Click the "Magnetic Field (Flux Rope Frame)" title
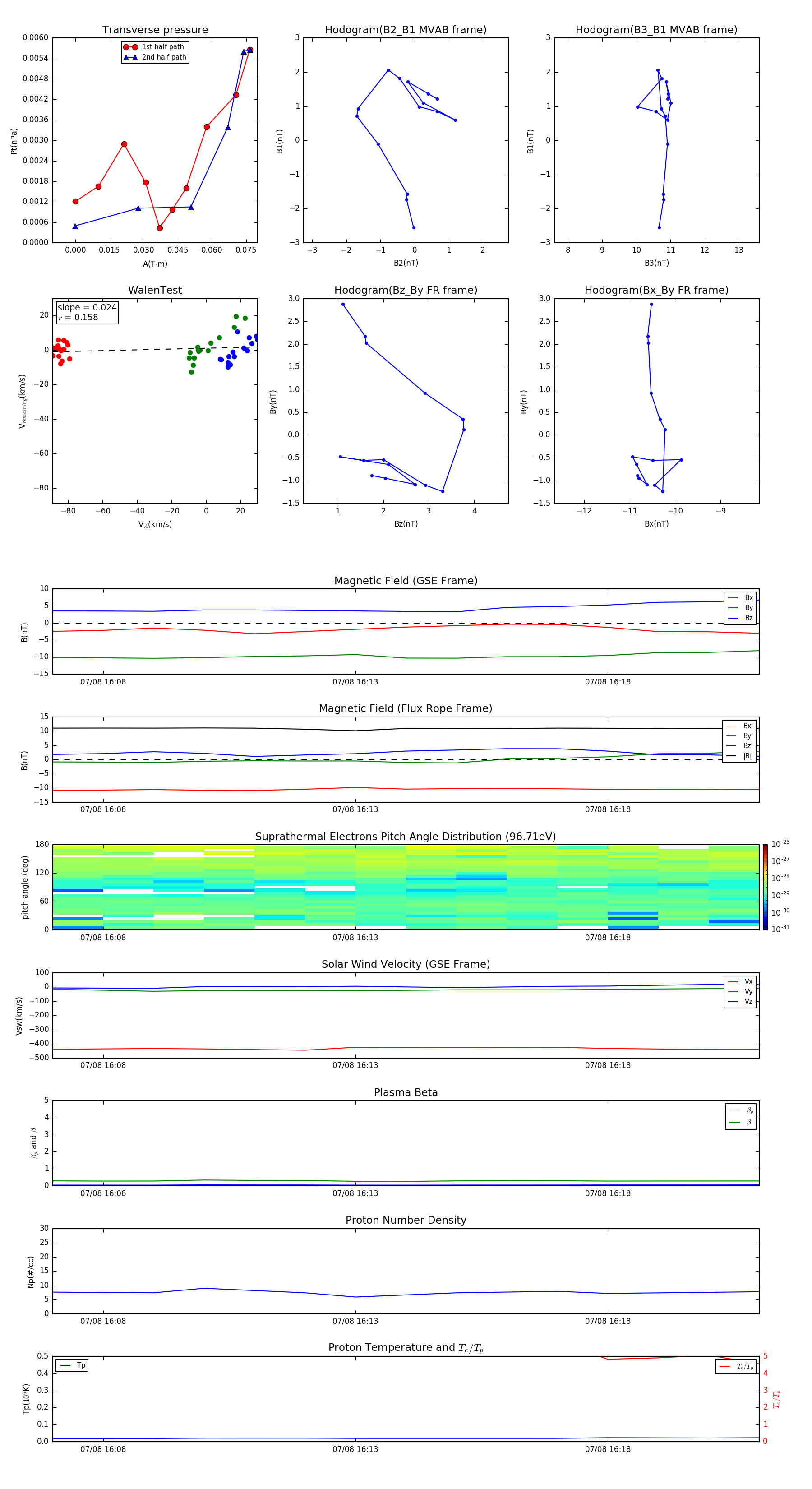 (406, 708)
